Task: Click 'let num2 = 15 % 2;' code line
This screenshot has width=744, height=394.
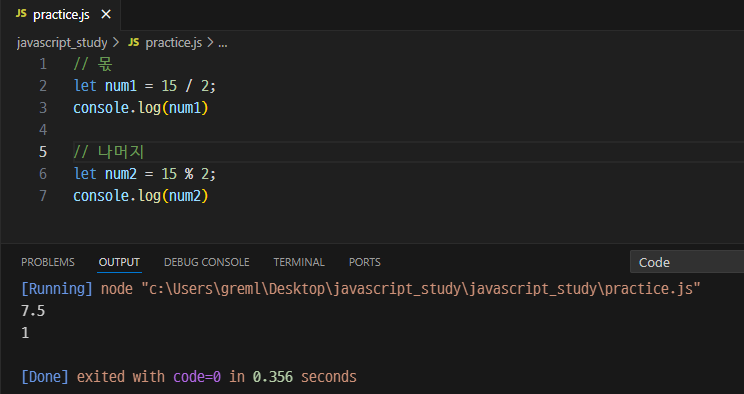Action: coord(145,174)
